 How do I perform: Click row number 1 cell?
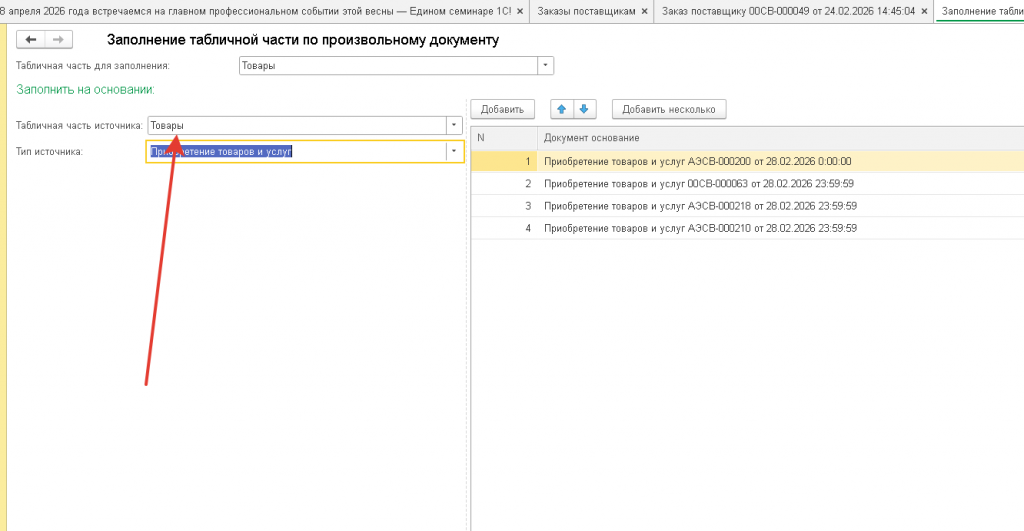pyautogui.click(x=504, y=161)
